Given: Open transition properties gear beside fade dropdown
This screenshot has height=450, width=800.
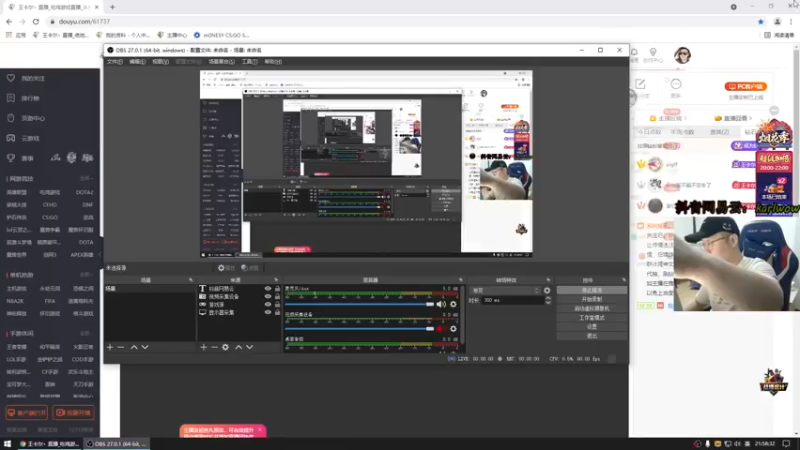Looking at the screenshot, I should 547,290.
